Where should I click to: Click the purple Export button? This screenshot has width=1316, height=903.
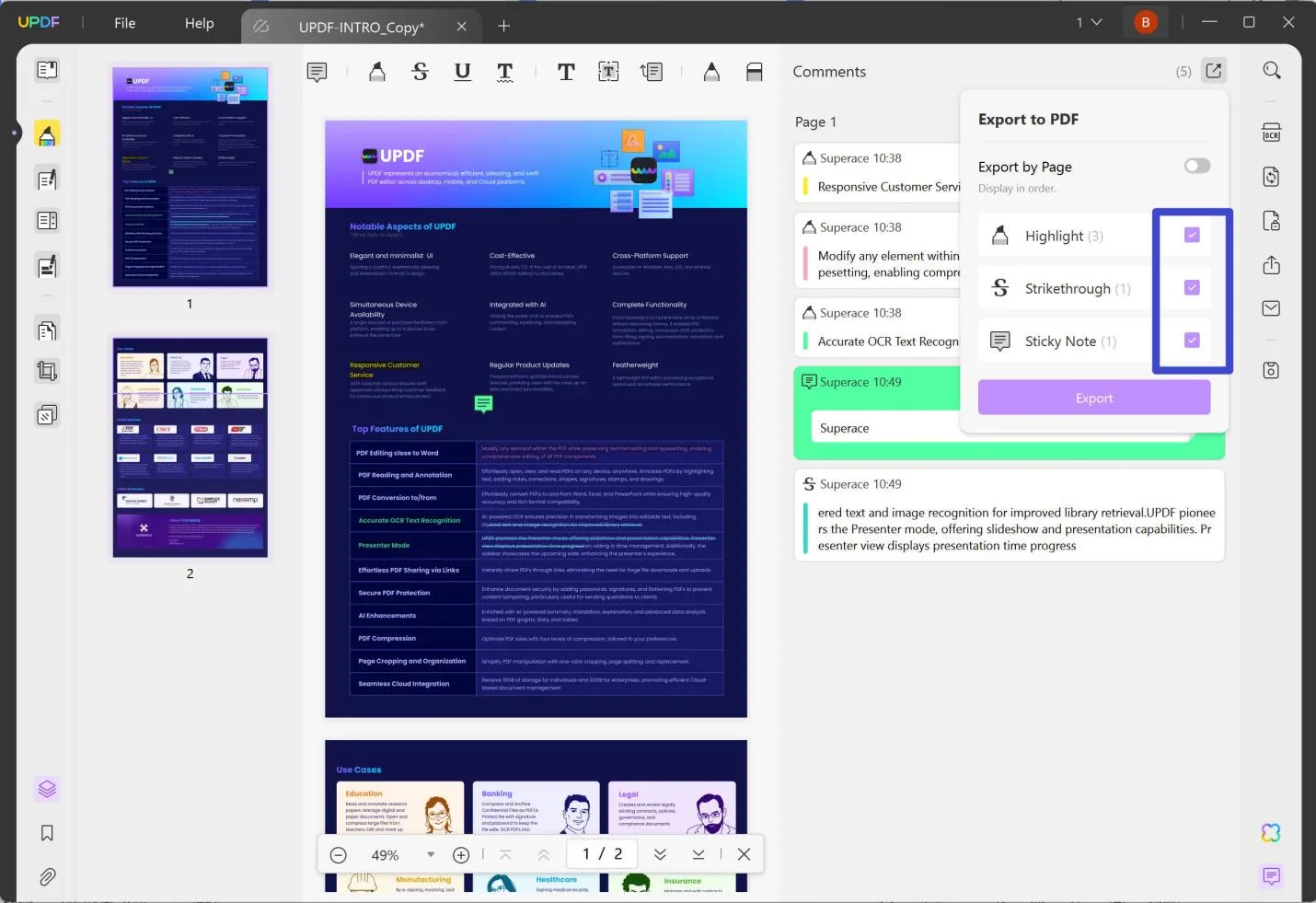[1094, 398]
